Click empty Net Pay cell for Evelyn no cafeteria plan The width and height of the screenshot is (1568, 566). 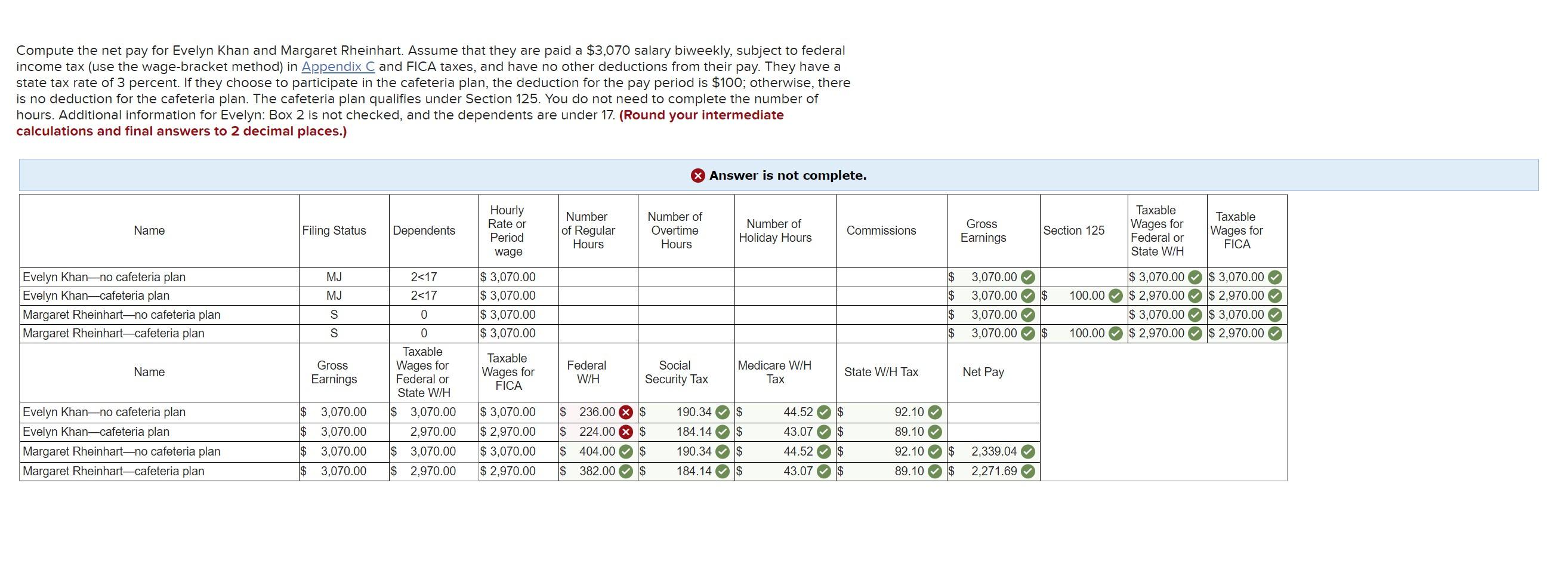993,413
